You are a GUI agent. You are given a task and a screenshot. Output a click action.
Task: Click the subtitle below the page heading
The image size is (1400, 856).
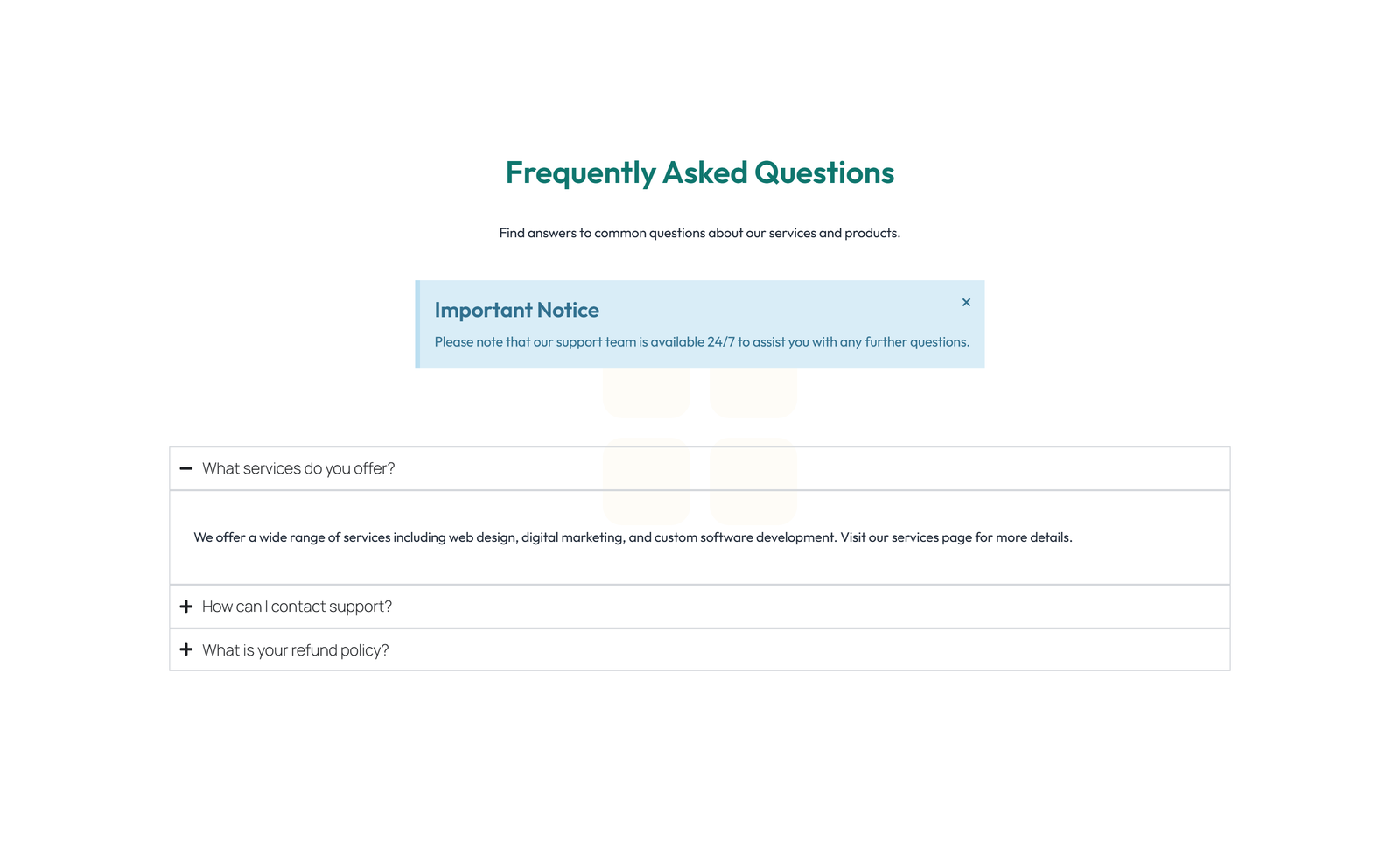coord(699,233)
